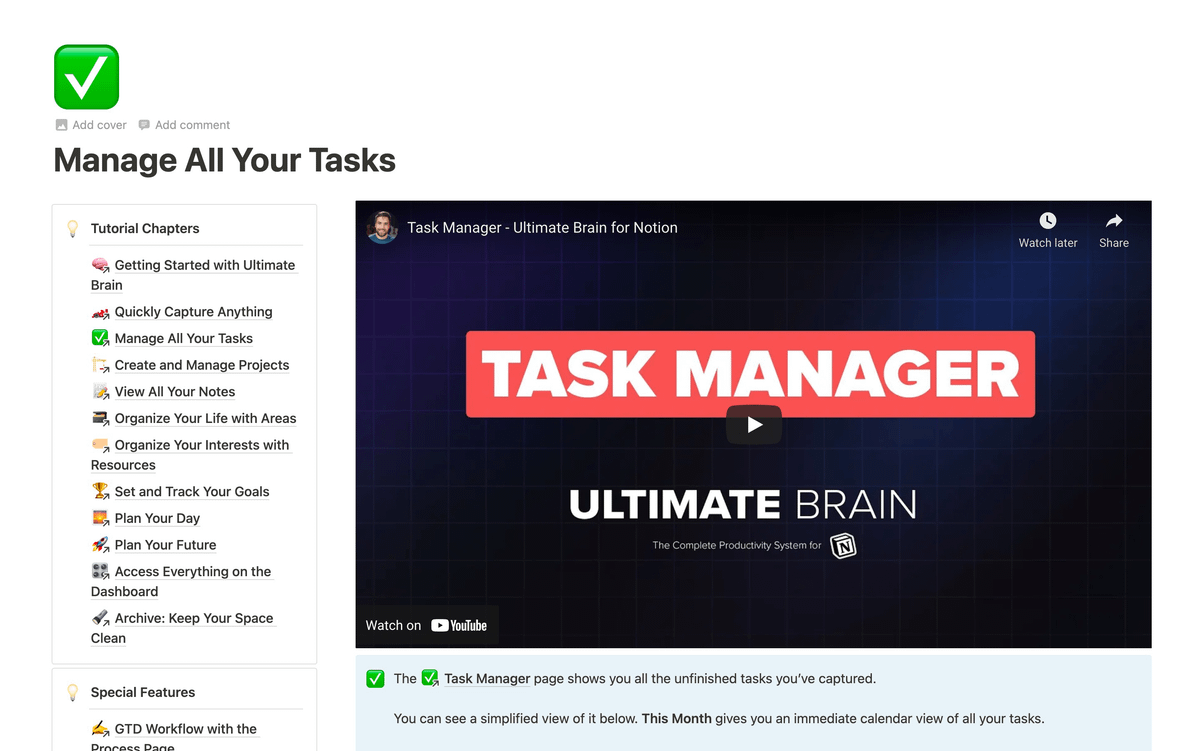Click the Share arrow icon on video
Viewport: 1200px width, 751px height.
click(1113, 221)
